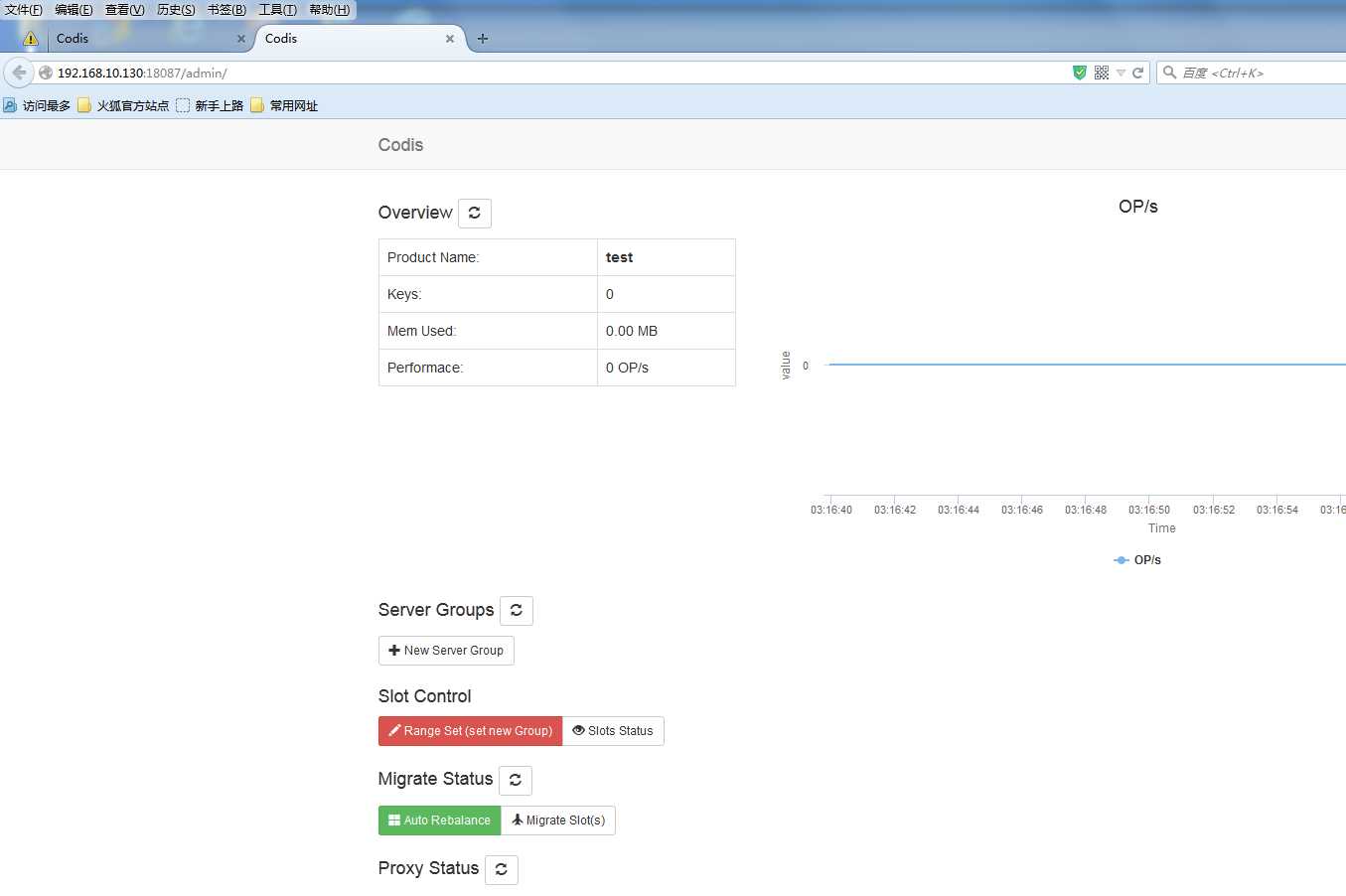Click the Codis brand link in navbar
1346x896 pixels.
pyautogui.click(x=400, y=145)
